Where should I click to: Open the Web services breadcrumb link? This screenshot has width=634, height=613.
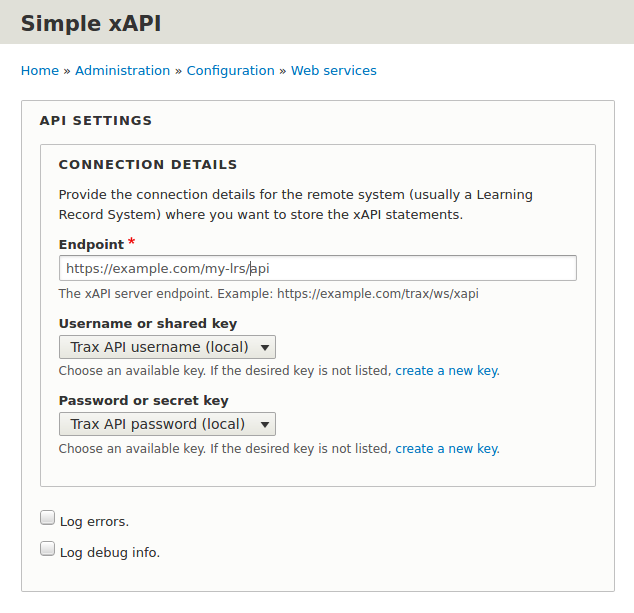pyautogui.click(x=334, y=71)
